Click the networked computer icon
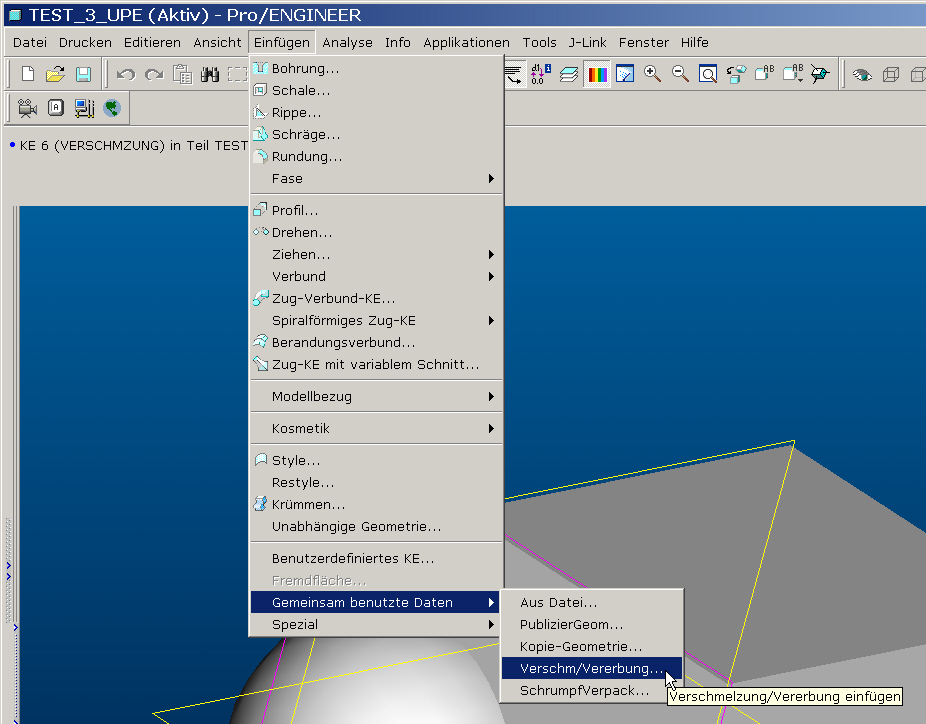Viewport: 926px width, 724px height. pyautogui.click(x=84, y=108)
